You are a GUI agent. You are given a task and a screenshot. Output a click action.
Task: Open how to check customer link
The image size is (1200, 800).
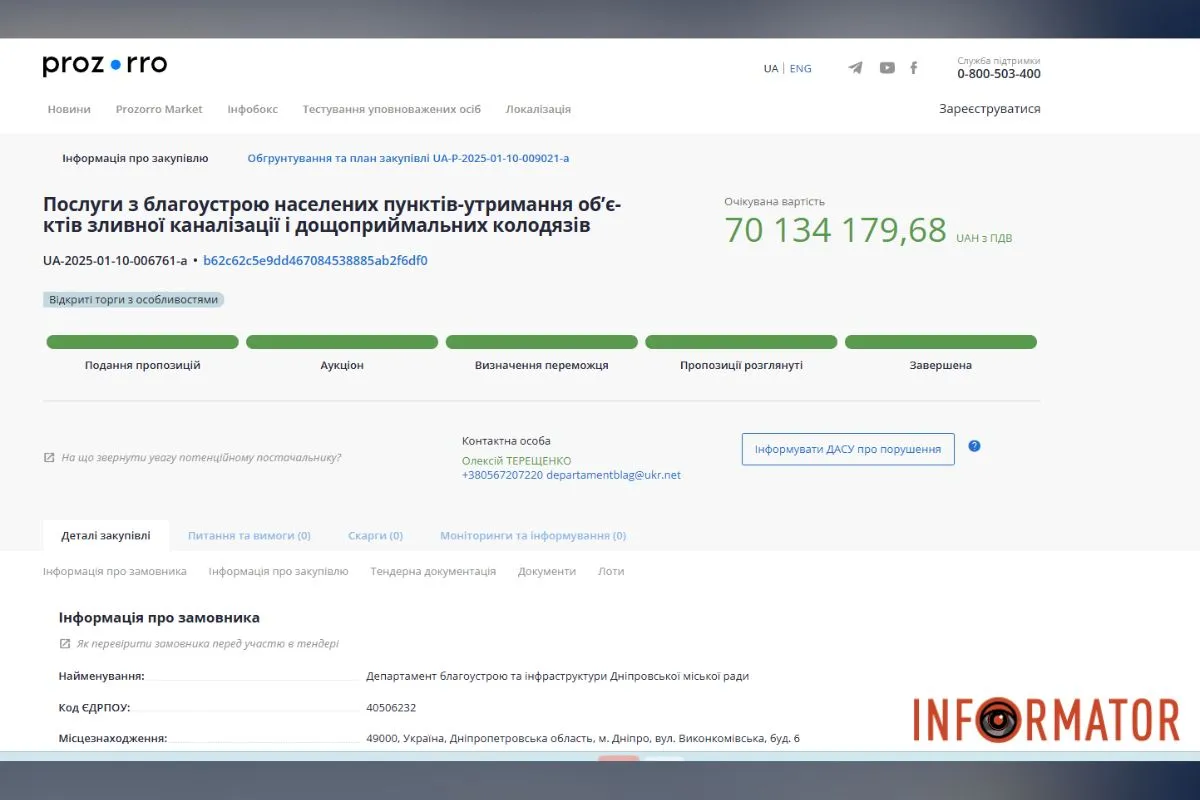(207, 644)
